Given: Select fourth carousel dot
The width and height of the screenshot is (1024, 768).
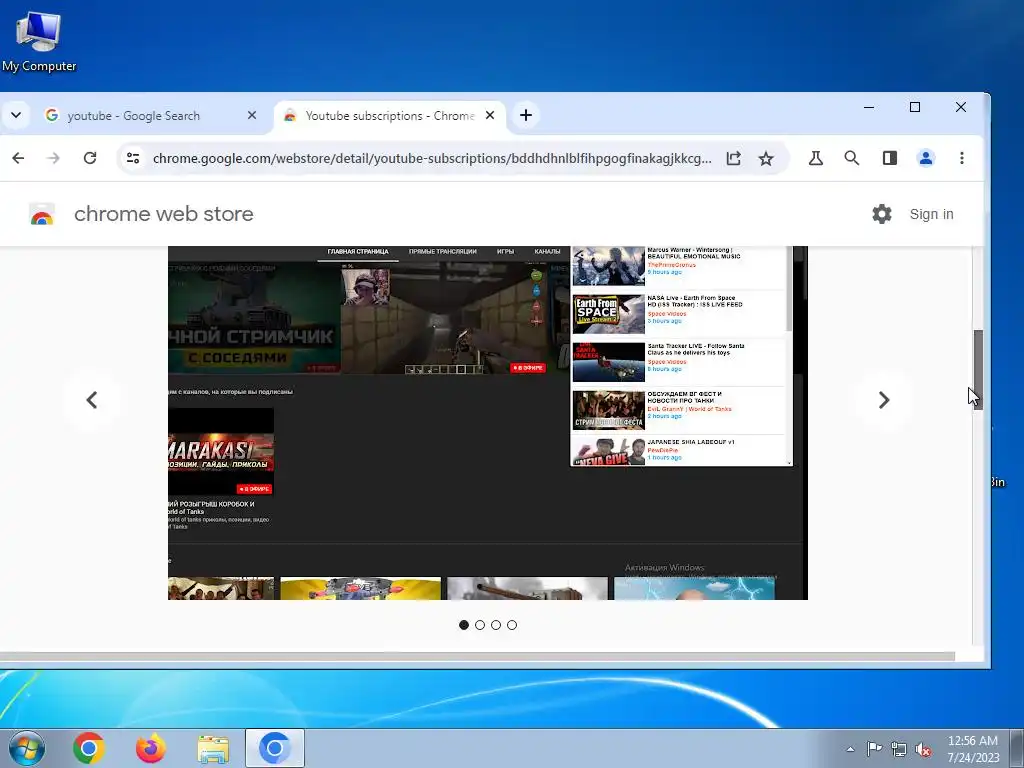Looking at the screenshot, I should point(512,625).
